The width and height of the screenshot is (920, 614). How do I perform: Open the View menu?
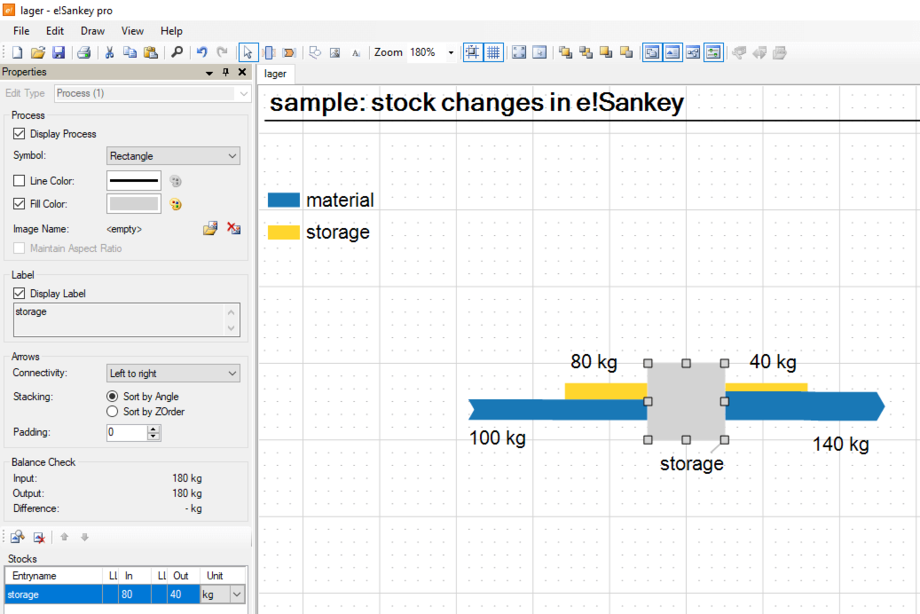[x=132, y=31]
